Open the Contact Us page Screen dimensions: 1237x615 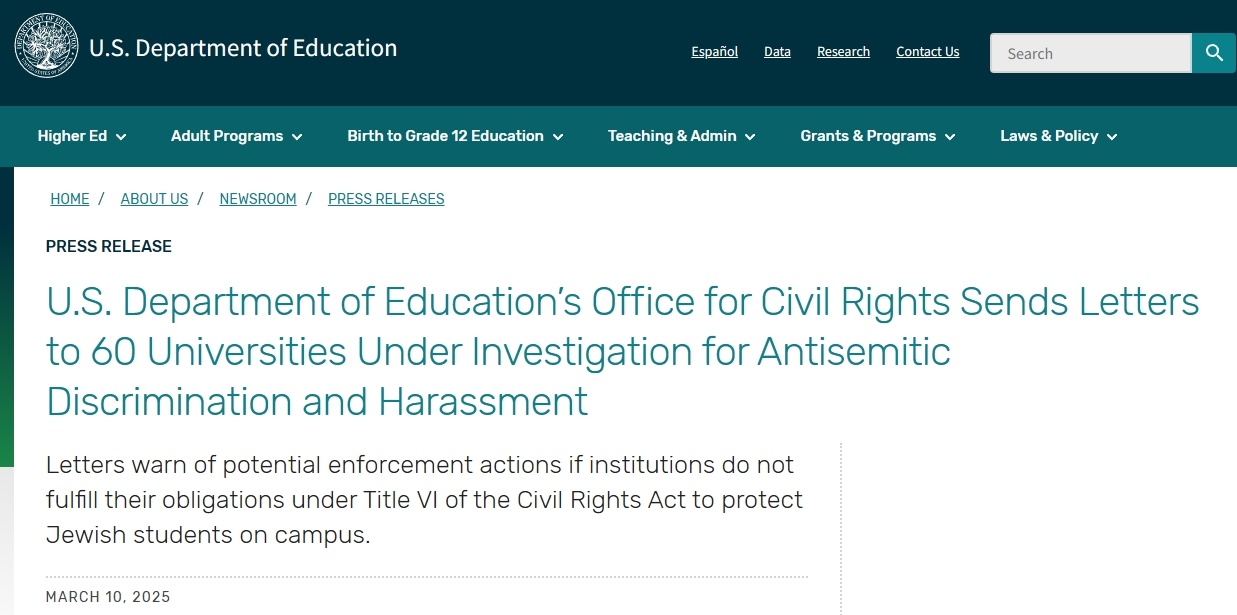click(927, 52)
